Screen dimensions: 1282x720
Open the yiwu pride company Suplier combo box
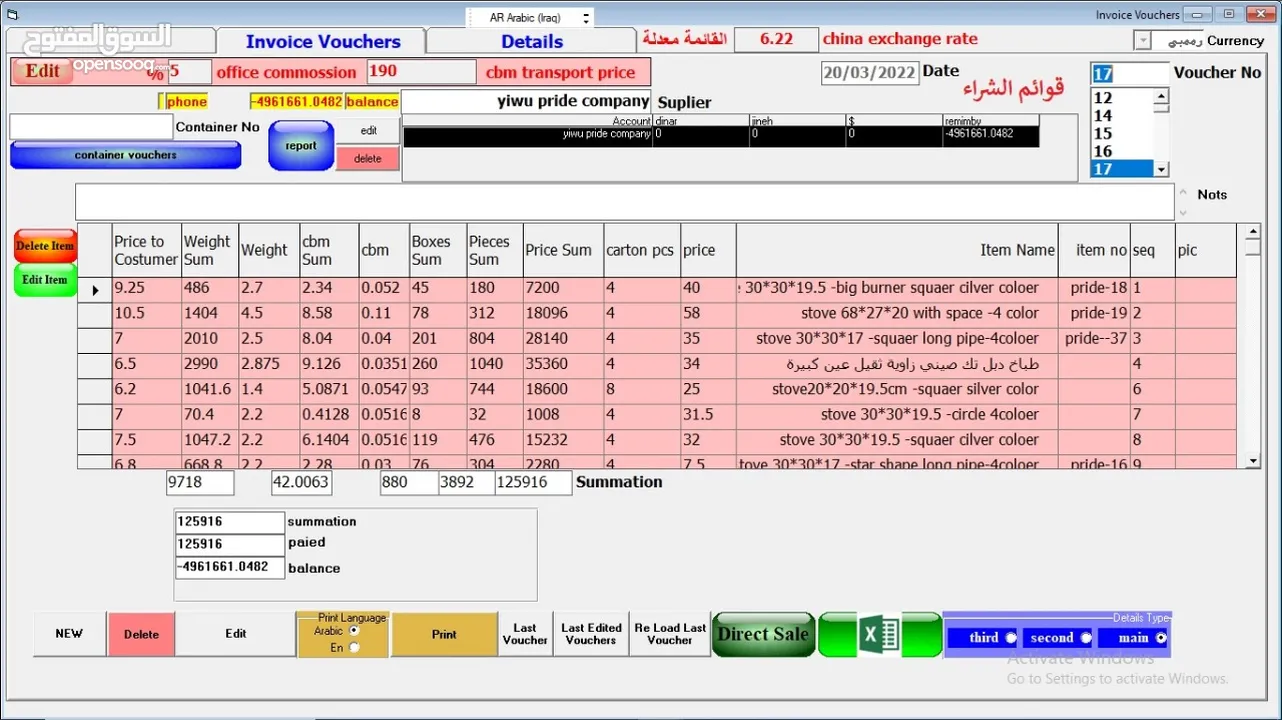coord(526,101)
